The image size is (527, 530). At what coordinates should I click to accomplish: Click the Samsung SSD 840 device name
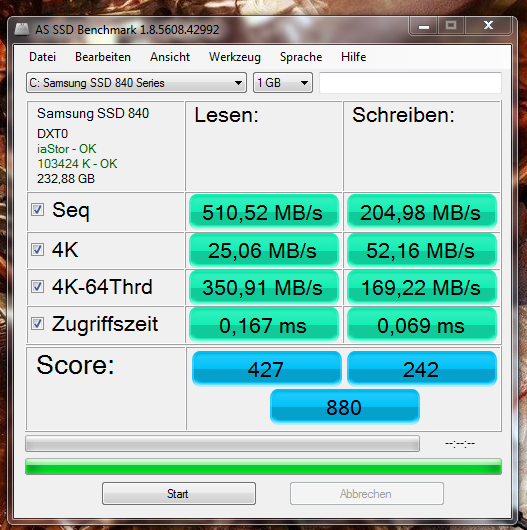(x=93, y=113)
